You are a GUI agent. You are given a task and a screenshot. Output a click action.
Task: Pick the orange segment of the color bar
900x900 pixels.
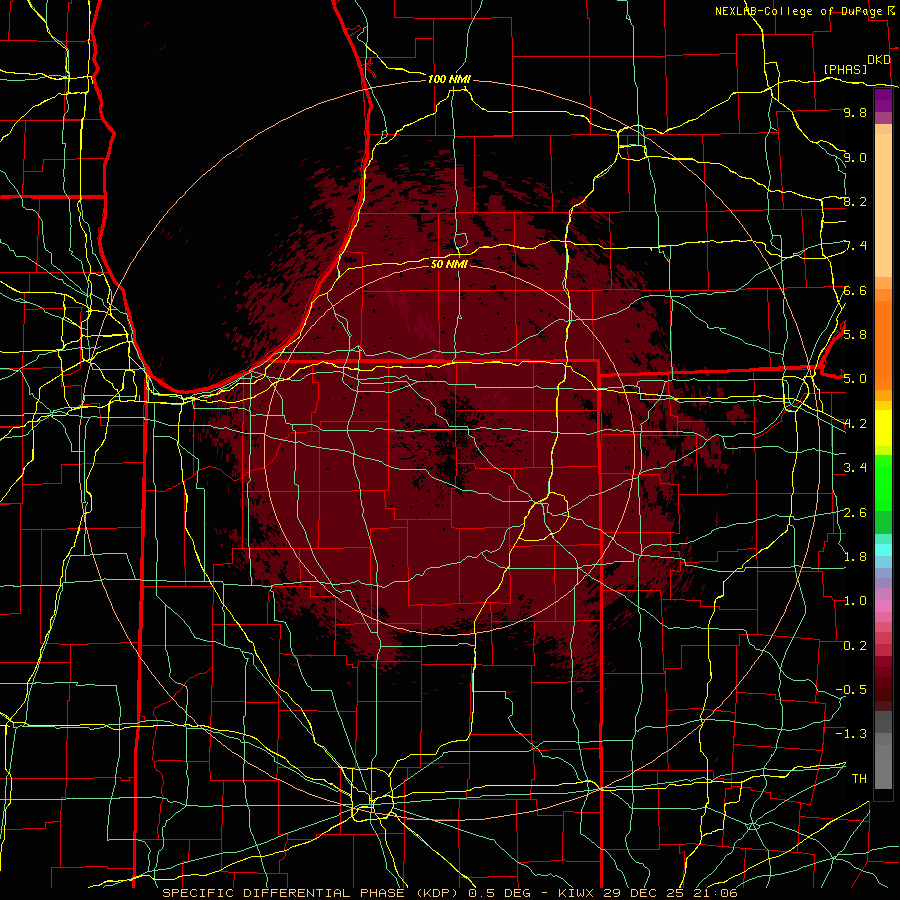pos(883,344)
